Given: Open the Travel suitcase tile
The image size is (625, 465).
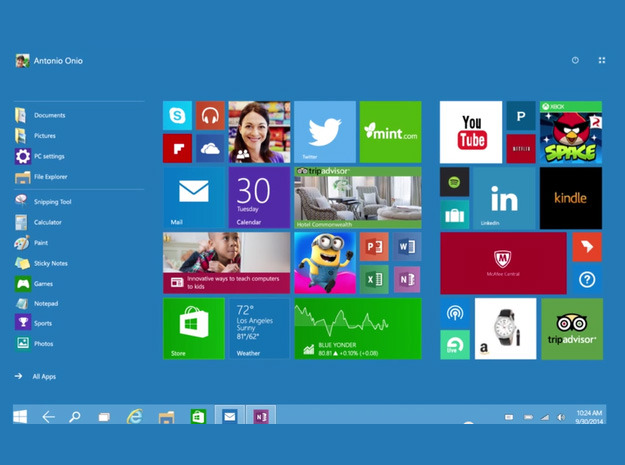Looking at the screenshot, I should tap(454, 215).
